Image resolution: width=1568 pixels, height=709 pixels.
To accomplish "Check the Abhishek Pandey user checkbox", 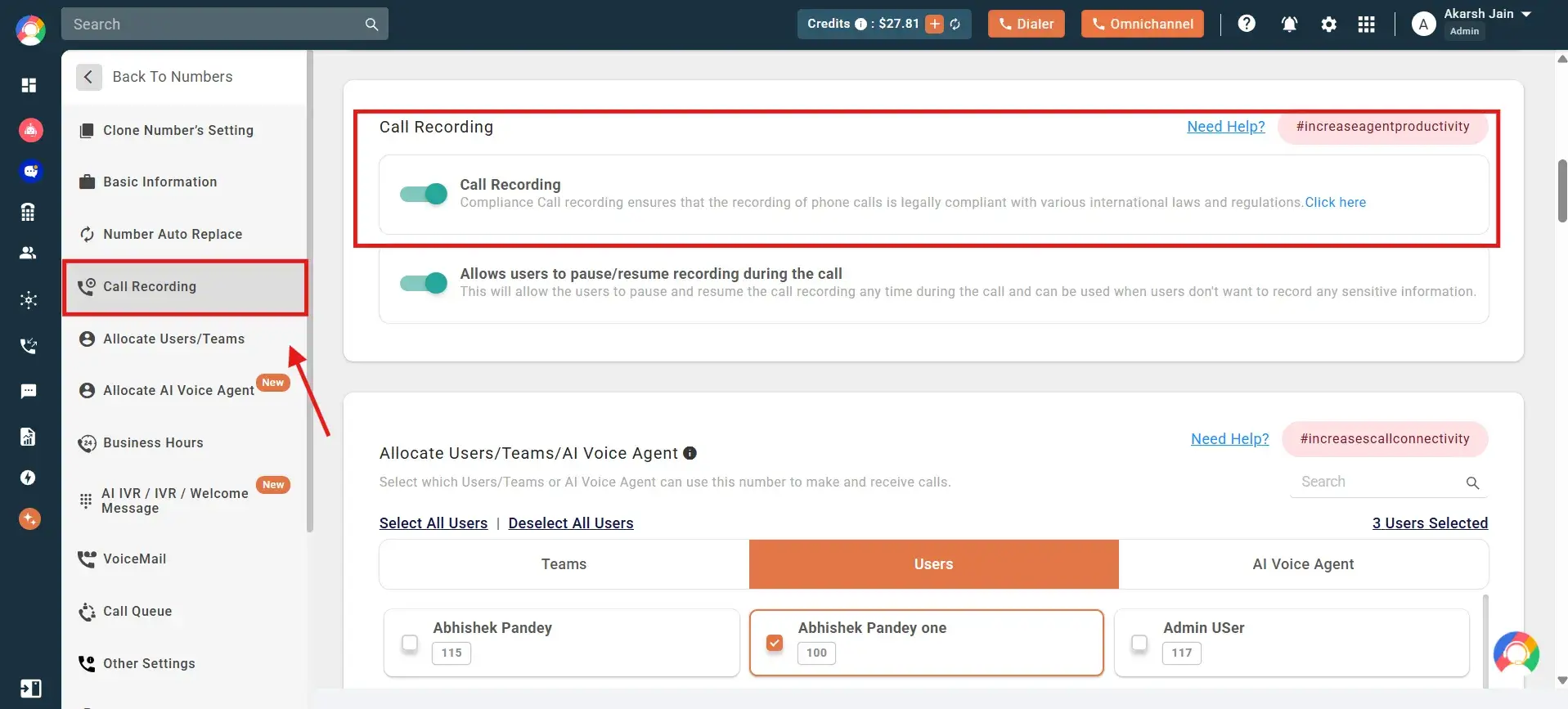I will click(410, 643).
